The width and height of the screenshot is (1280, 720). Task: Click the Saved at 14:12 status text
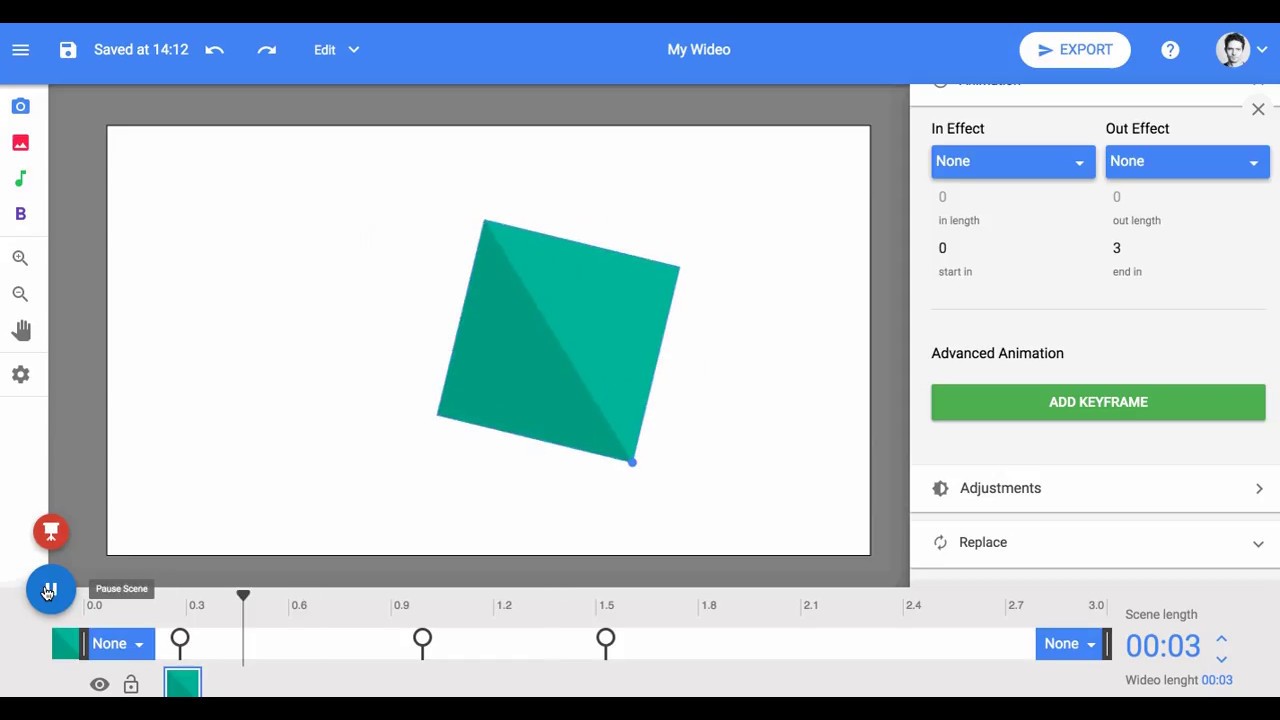click(x=141, y=50)
